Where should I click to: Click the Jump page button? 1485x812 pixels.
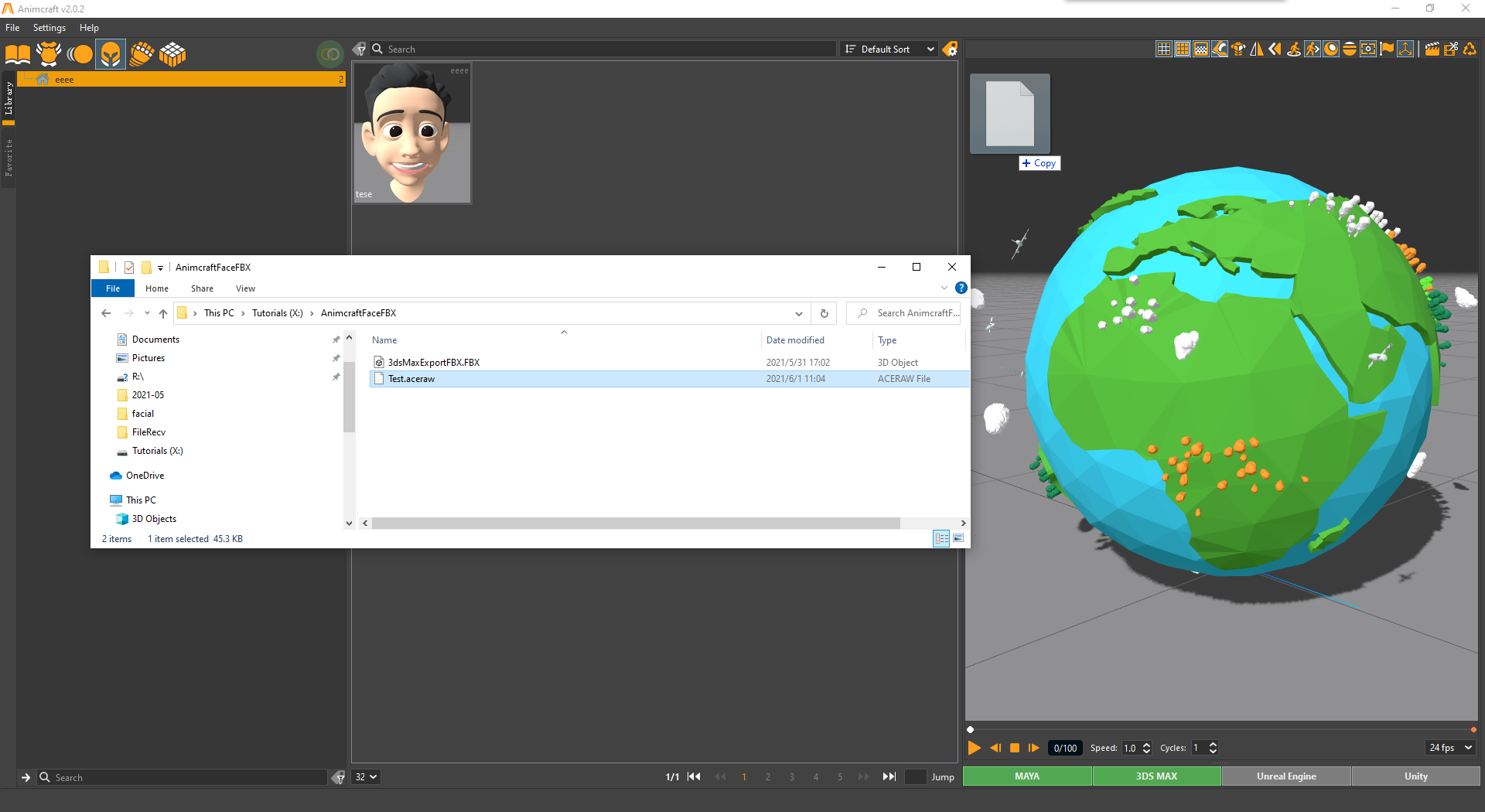pos(943,777)
